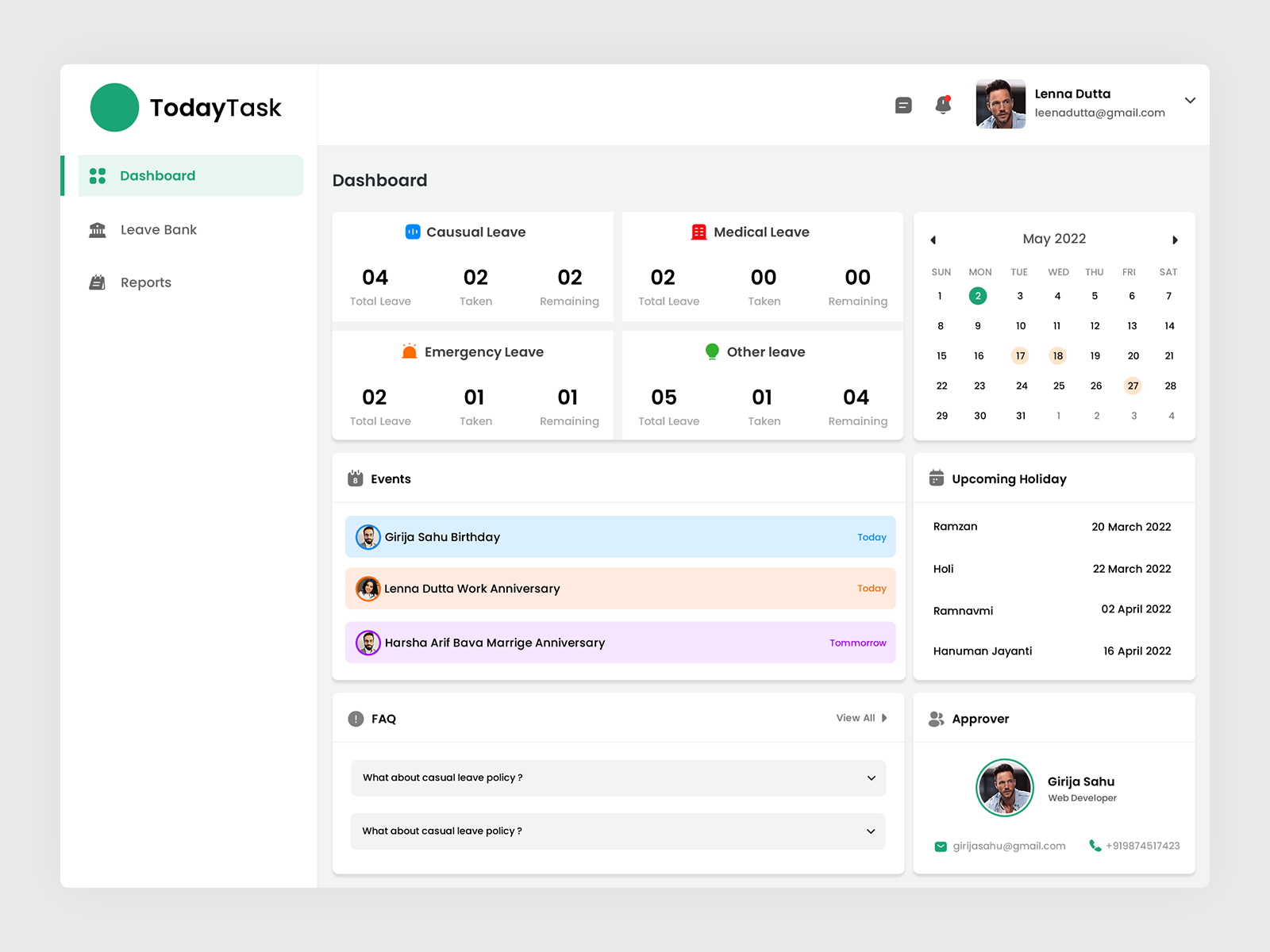
Task: Open the notification bell
Action: 943,105
